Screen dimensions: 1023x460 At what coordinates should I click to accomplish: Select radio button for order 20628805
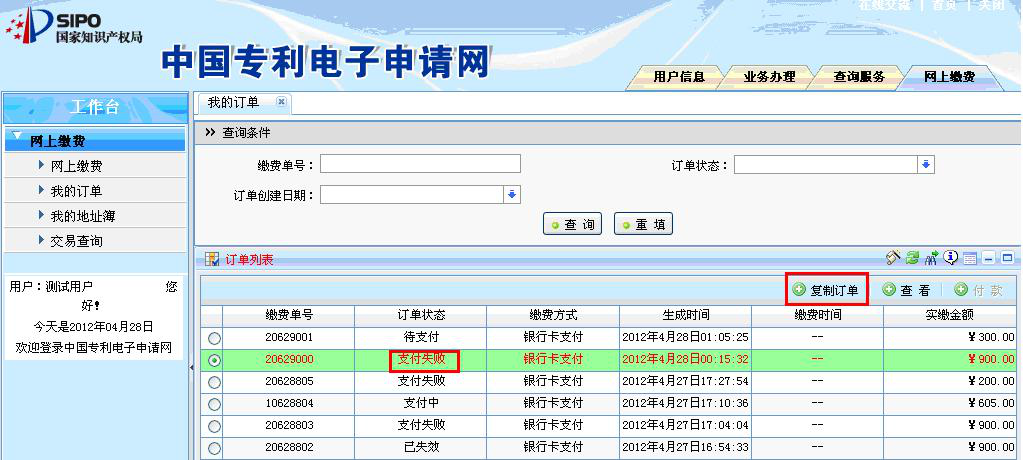214,382
